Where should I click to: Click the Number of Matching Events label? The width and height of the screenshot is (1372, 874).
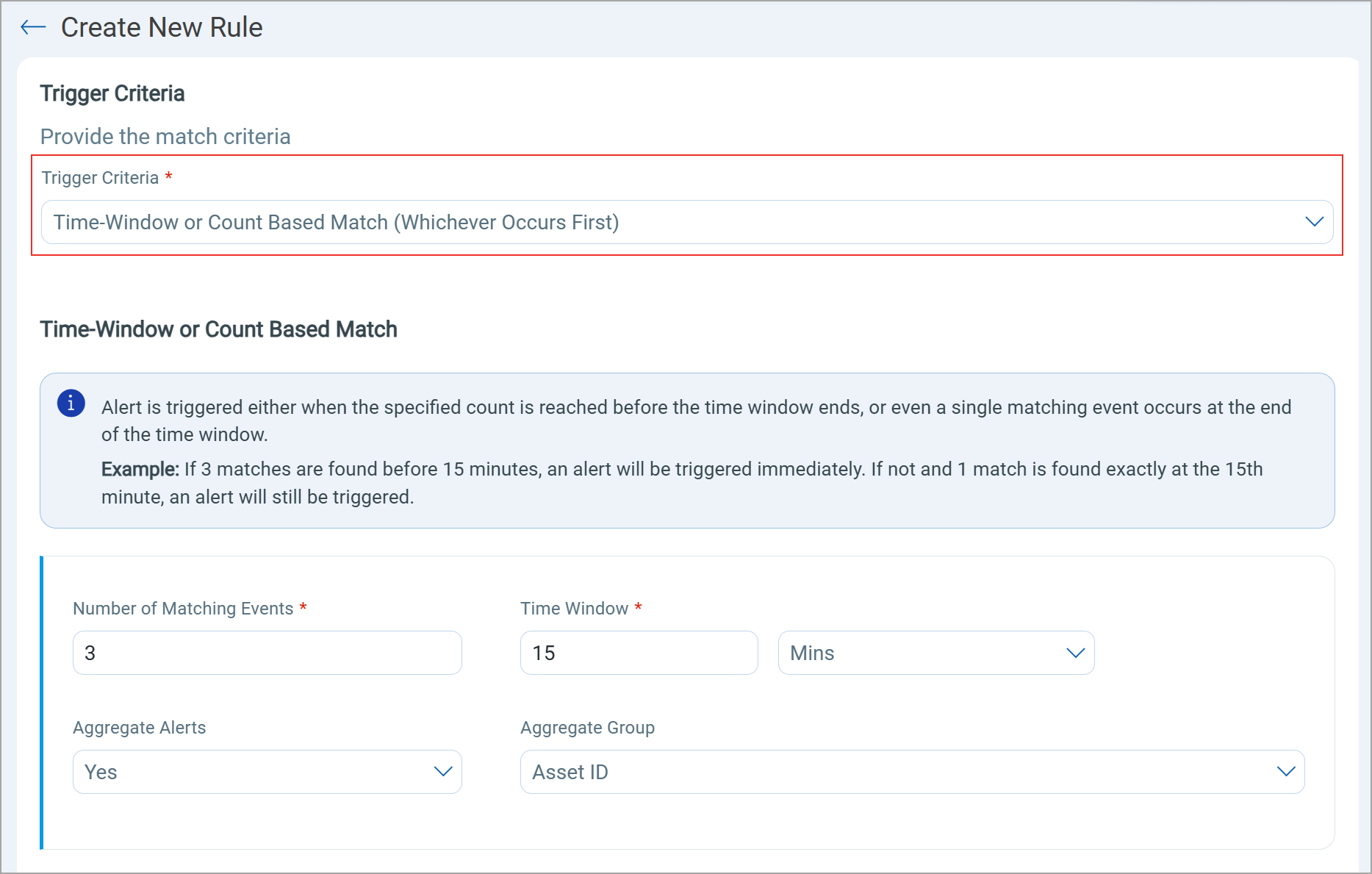[183, 609]
